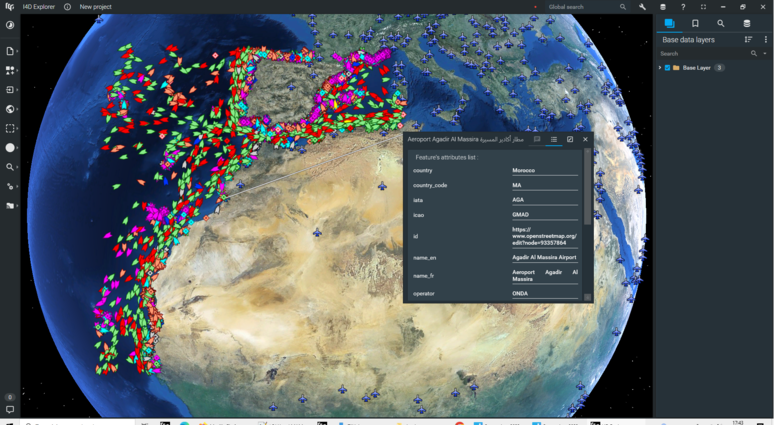Screen dimensions: 780x425
Task: Click the New project title
Action: pos(96,7)
